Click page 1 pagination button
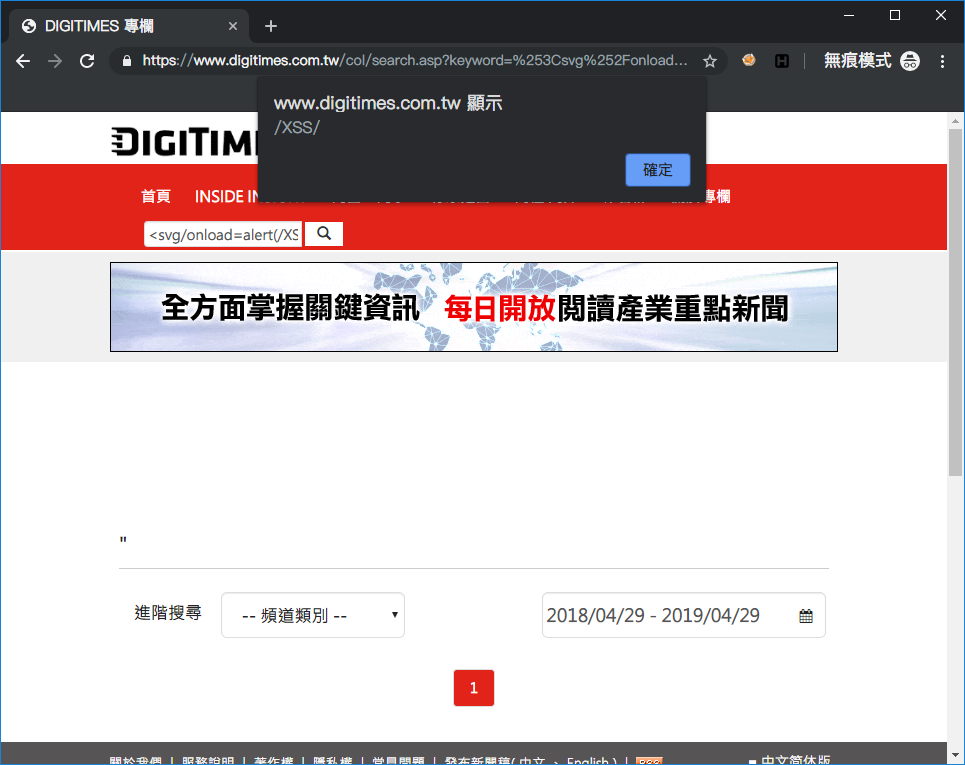This screenshot has height=765, width=965. [474, 687]
